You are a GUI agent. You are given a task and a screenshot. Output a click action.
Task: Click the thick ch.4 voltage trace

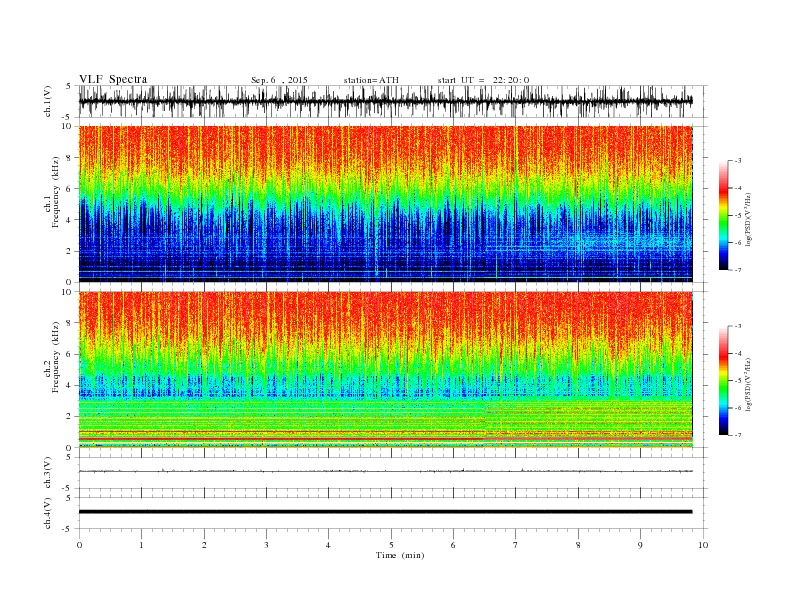pos(386,512)
